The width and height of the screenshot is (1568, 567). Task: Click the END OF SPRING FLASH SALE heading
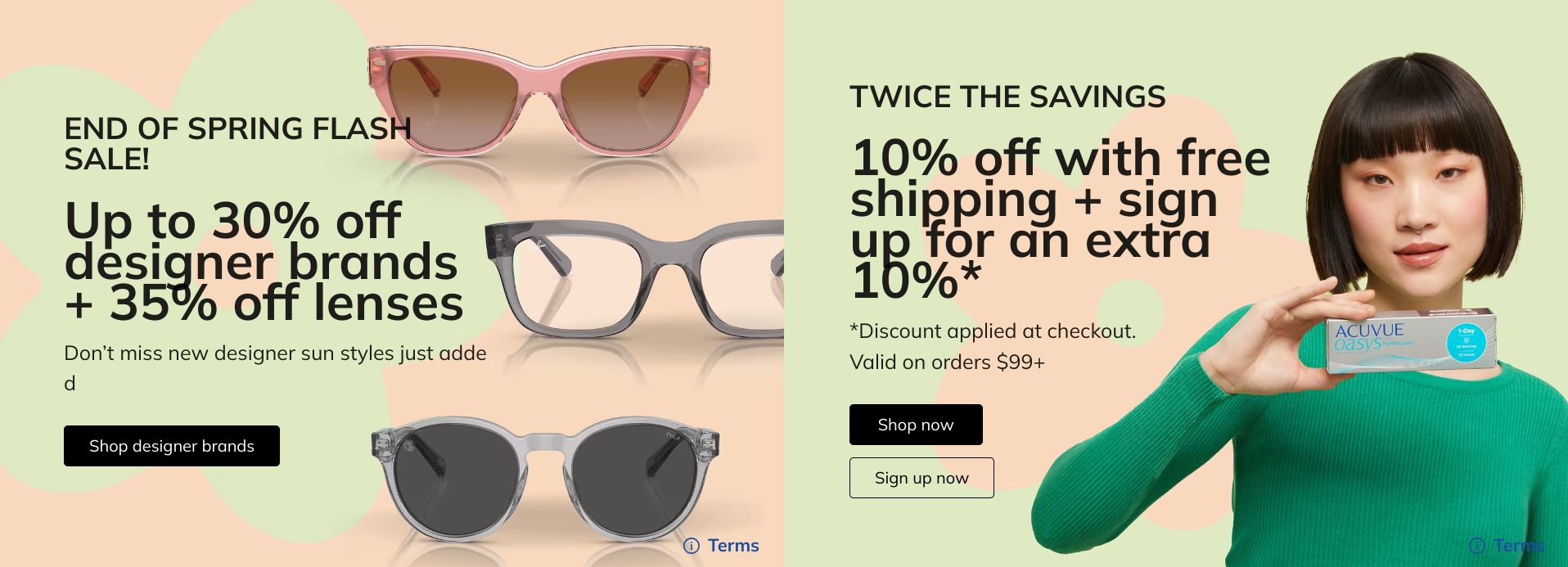coord(238,143)
